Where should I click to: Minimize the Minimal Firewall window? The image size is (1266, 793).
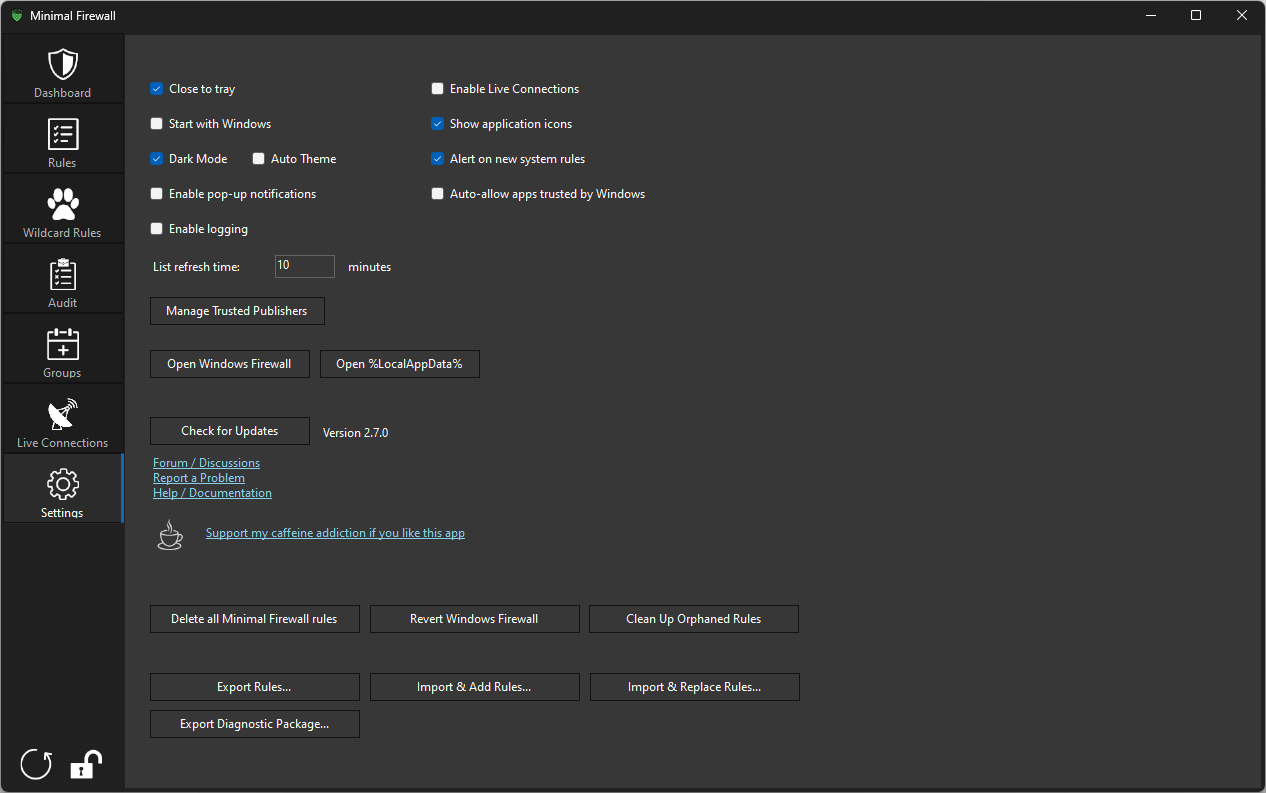1150,16
